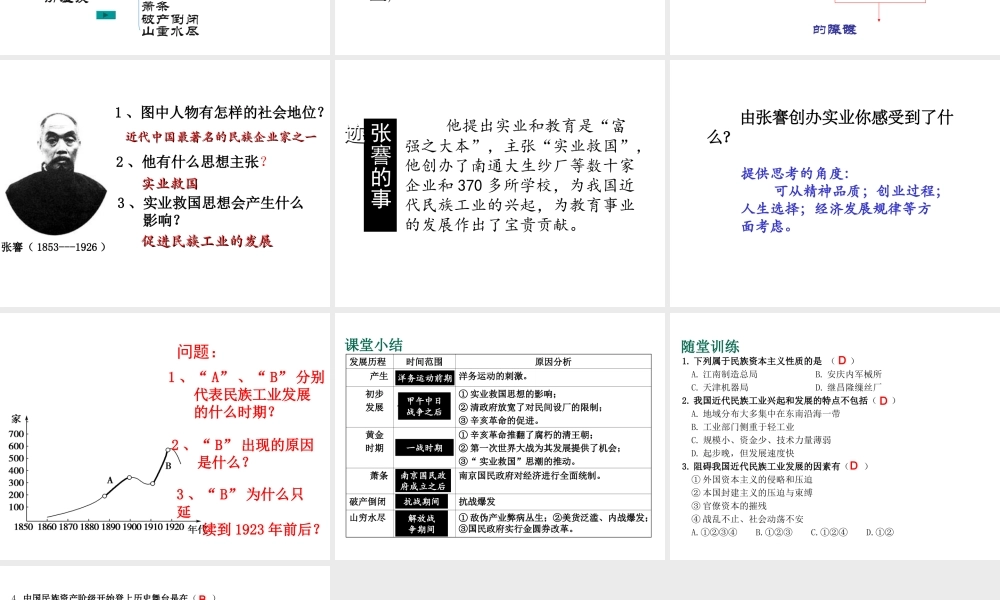Click the 时间范围 column header
The height and width of the screenshot is (600, 1000).
click(424, 362)
